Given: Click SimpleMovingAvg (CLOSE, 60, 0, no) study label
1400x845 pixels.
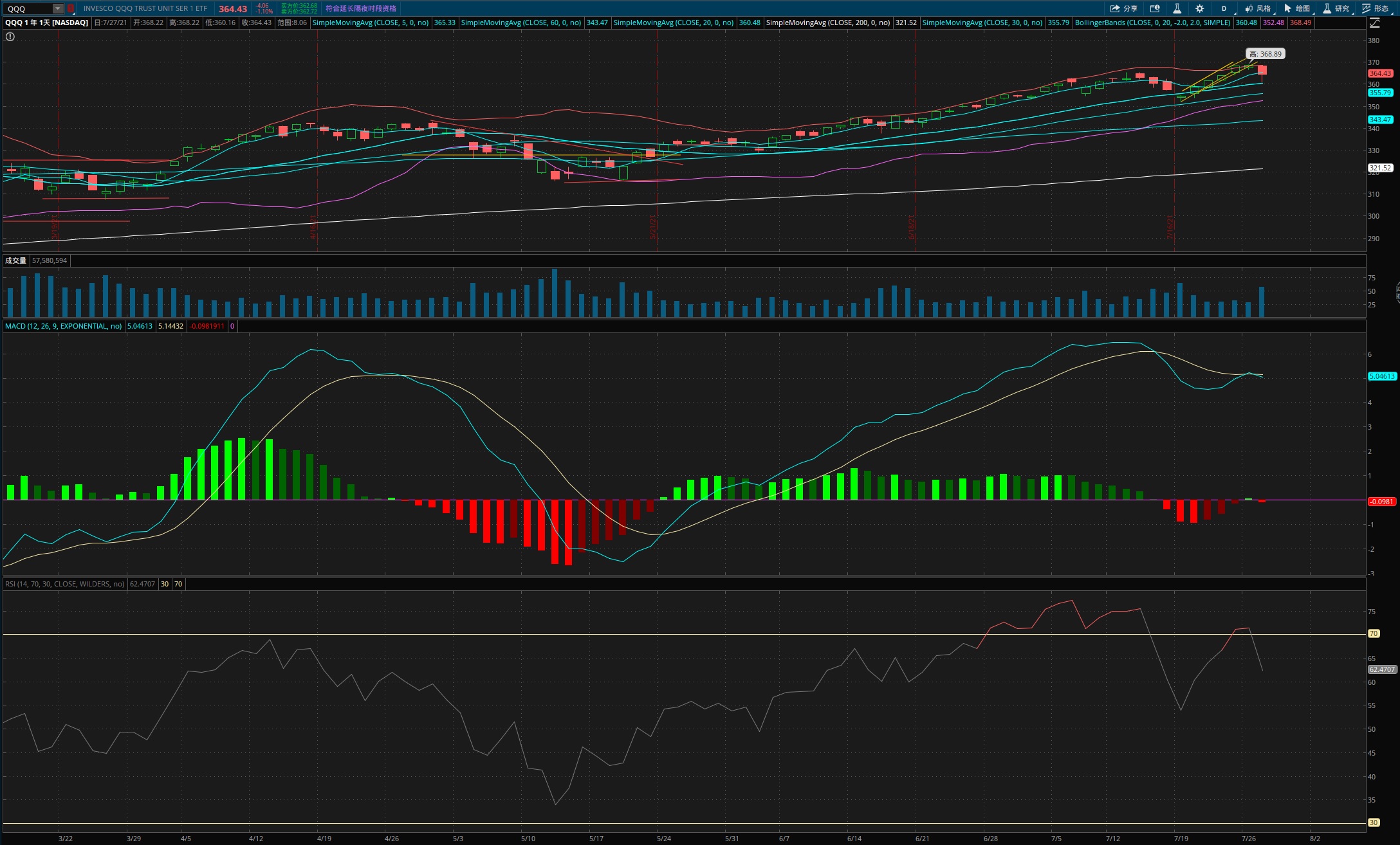Looking at the screenshot, I should coord(521,23).
